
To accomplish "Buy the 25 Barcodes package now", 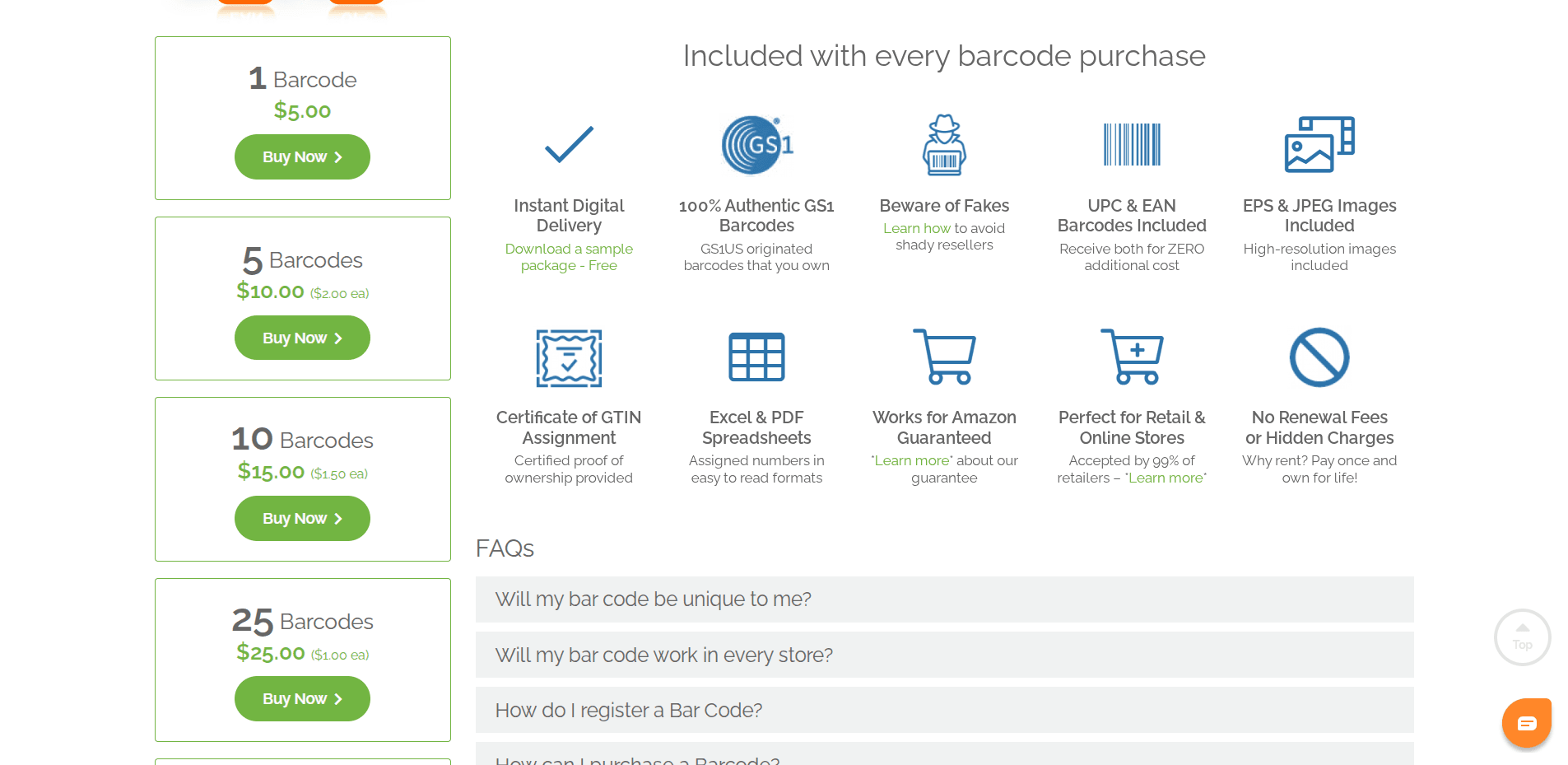I will click(302, 698).
